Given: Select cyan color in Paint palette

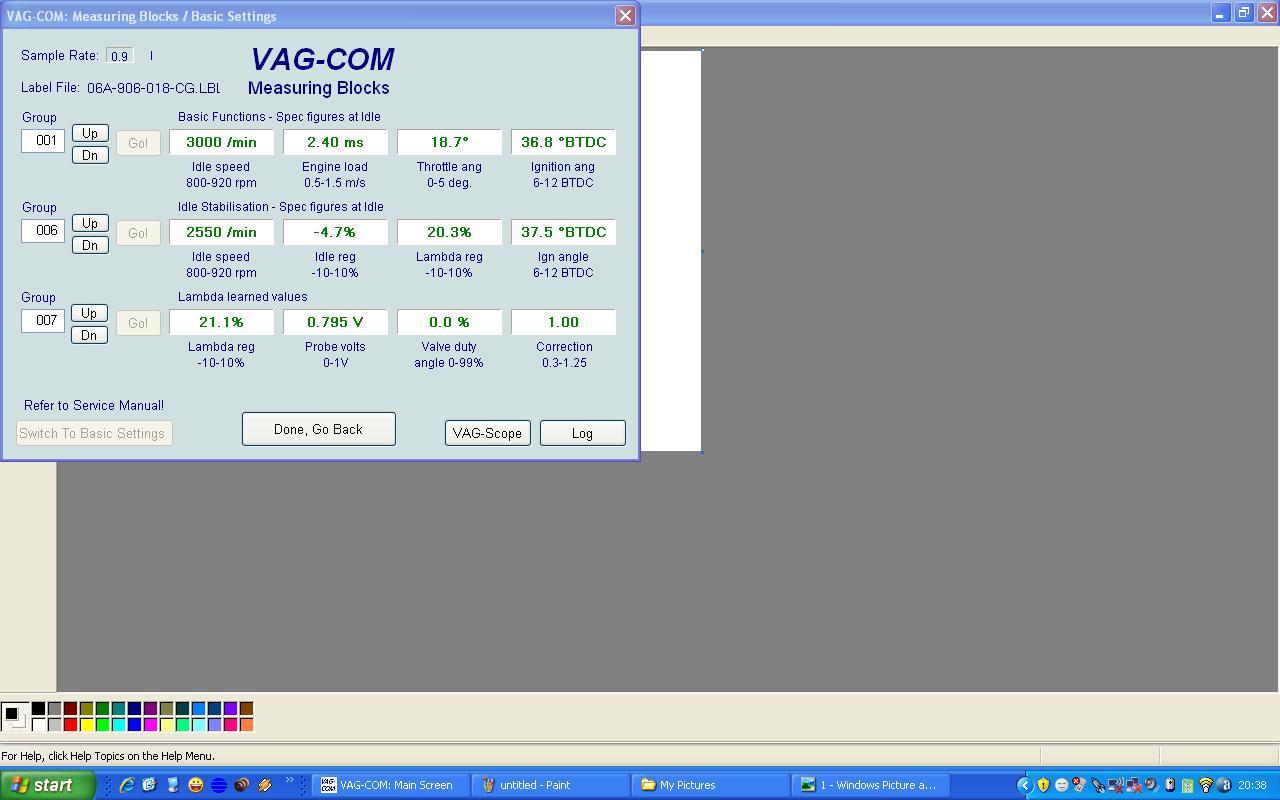Looking at the screenshot, I should 118,724.
